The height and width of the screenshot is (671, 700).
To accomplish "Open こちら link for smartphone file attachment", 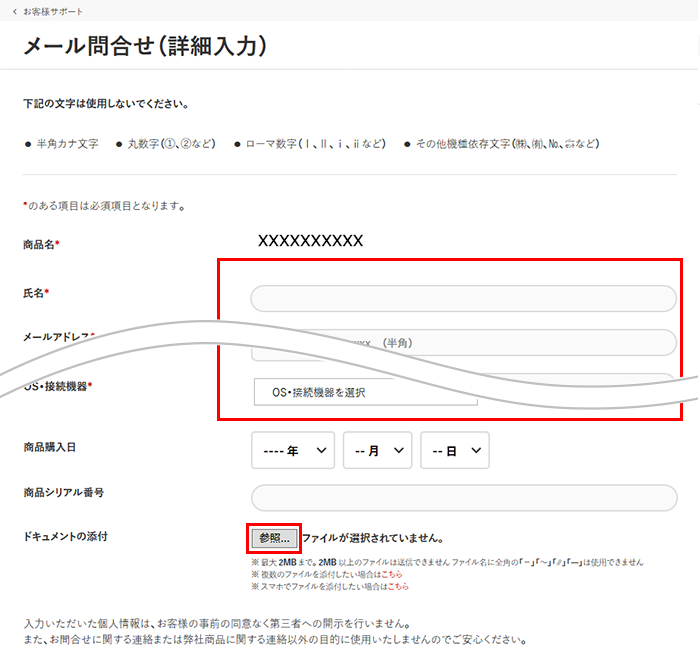I will point(398,586).
